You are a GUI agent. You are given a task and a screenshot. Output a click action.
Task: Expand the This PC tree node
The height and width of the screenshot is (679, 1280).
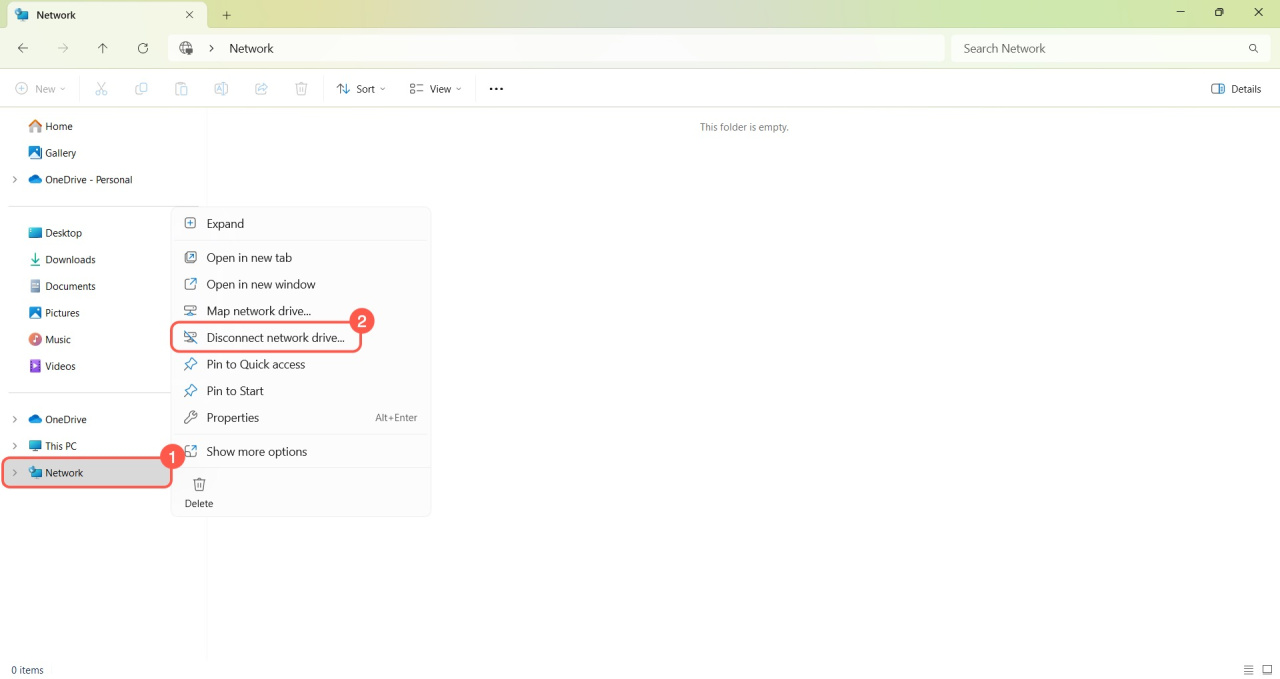pos(15,446)
